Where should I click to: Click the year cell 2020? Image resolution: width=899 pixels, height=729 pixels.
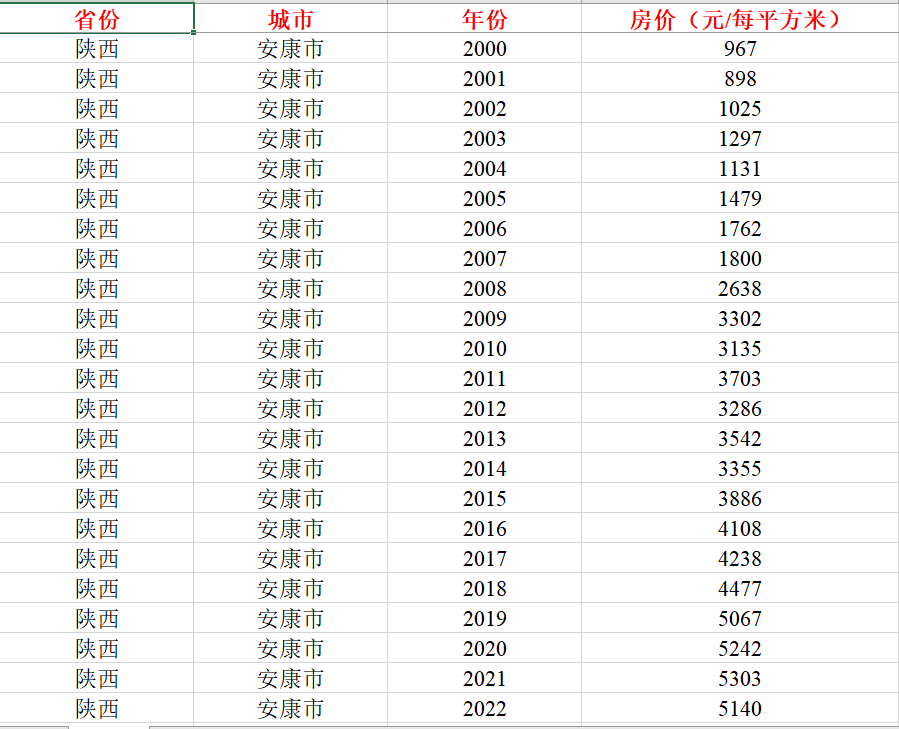pyautogui.click(x=484, y=648)
